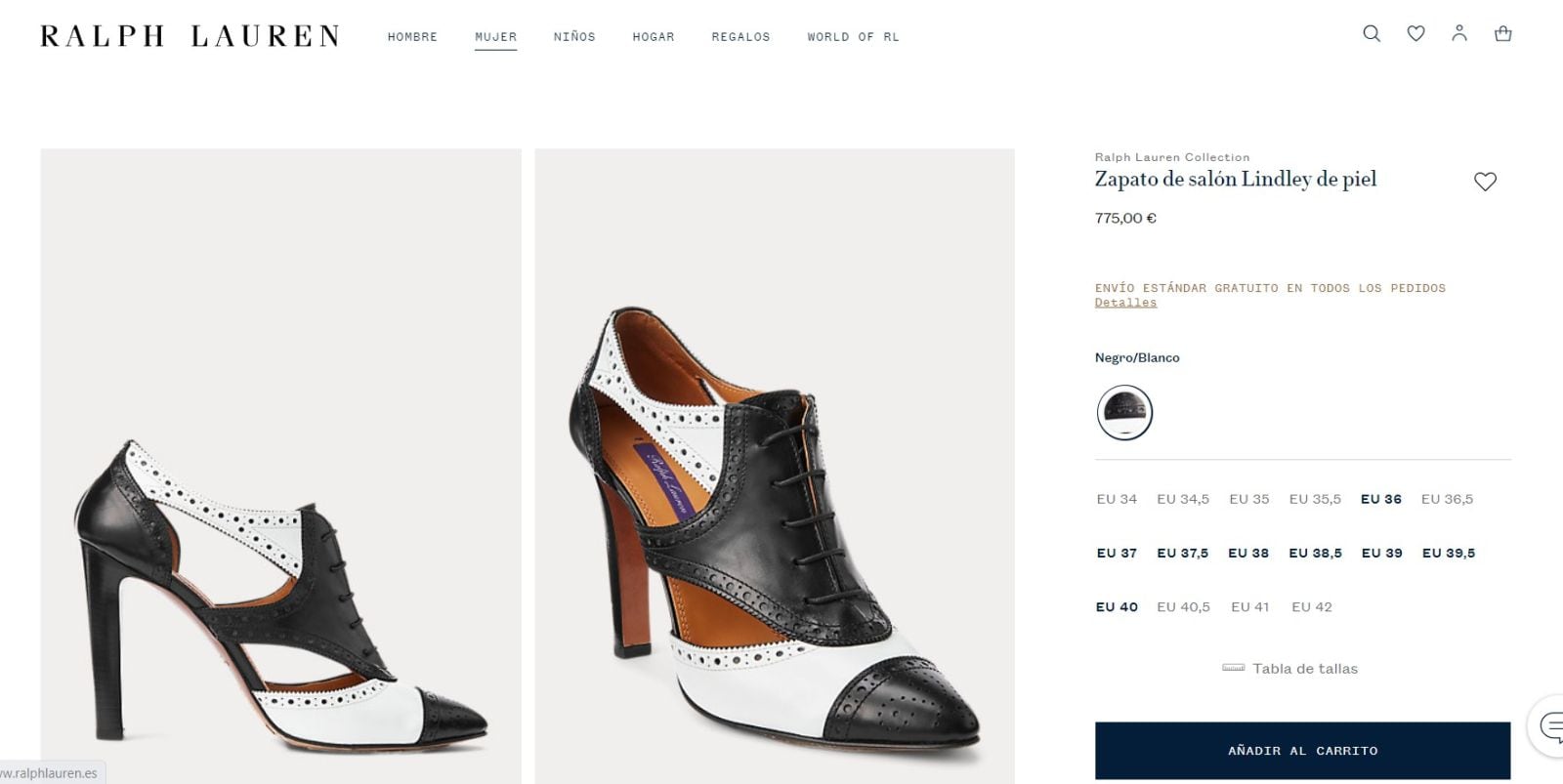This screenshot has width=1563, height=784.
Task: Expand the Hogar navigation menu
Action: tap(654, 37)
